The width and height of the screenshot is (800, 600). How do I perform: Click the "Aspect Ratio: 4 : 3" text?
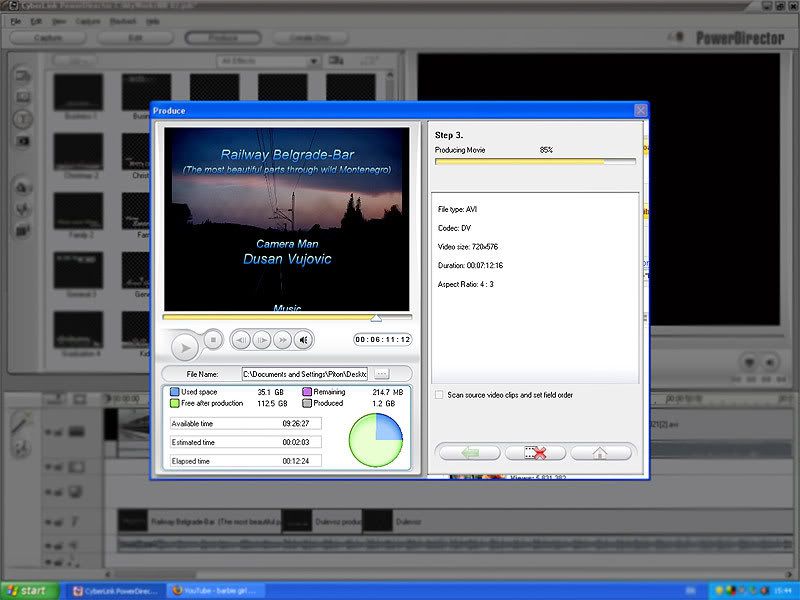point(465,284)
